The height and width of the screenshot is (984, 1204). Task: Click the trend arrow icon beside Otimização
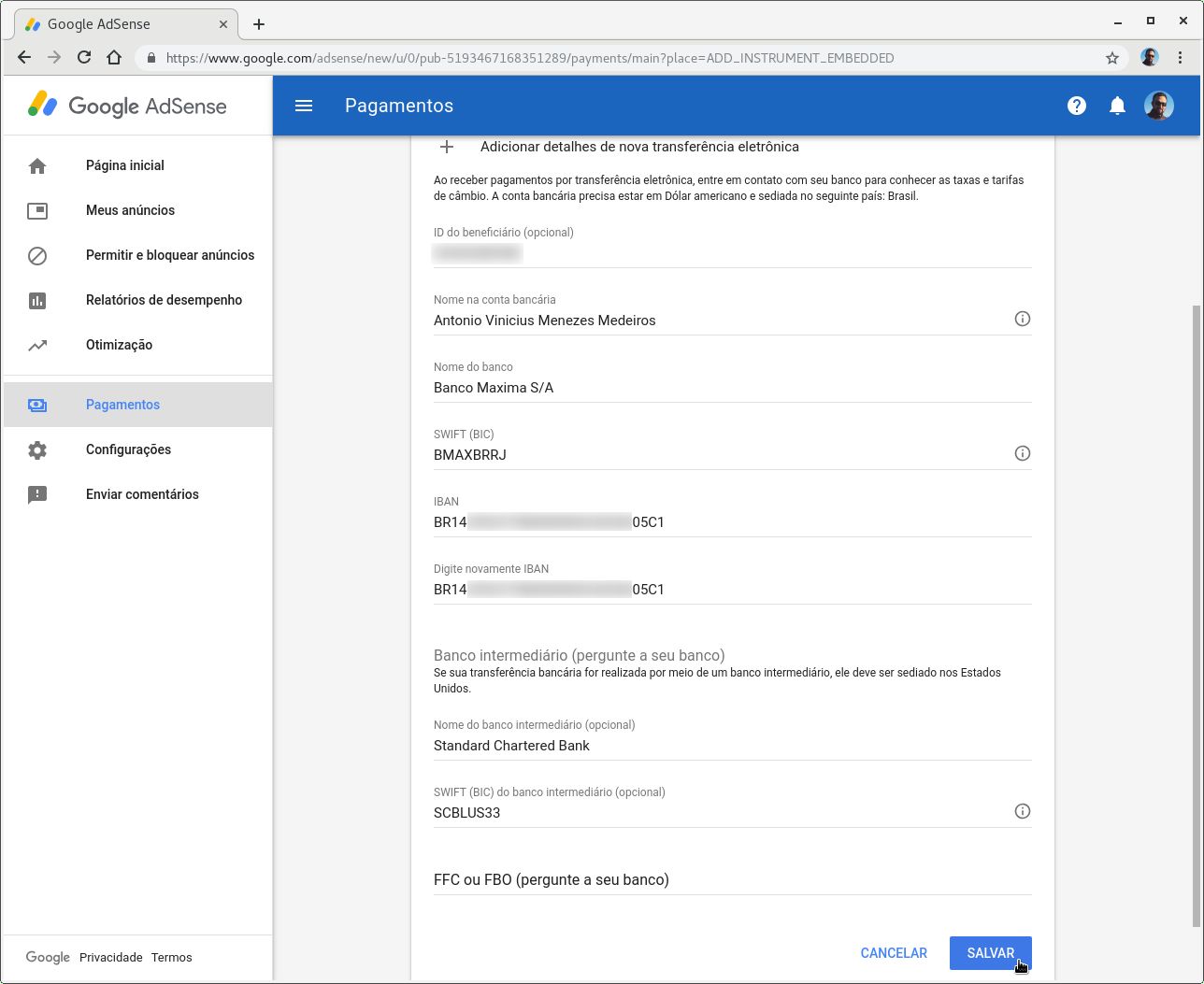point(37,345)
